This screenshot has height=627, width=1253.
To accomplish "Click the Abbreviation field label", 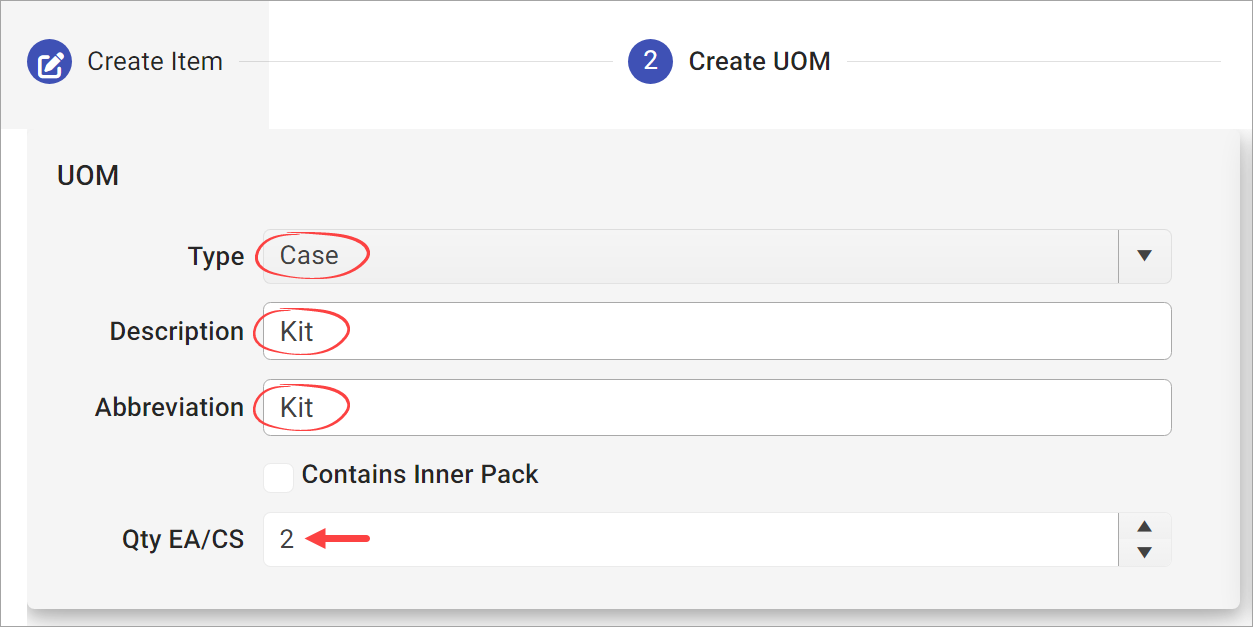I will (170, 408).
